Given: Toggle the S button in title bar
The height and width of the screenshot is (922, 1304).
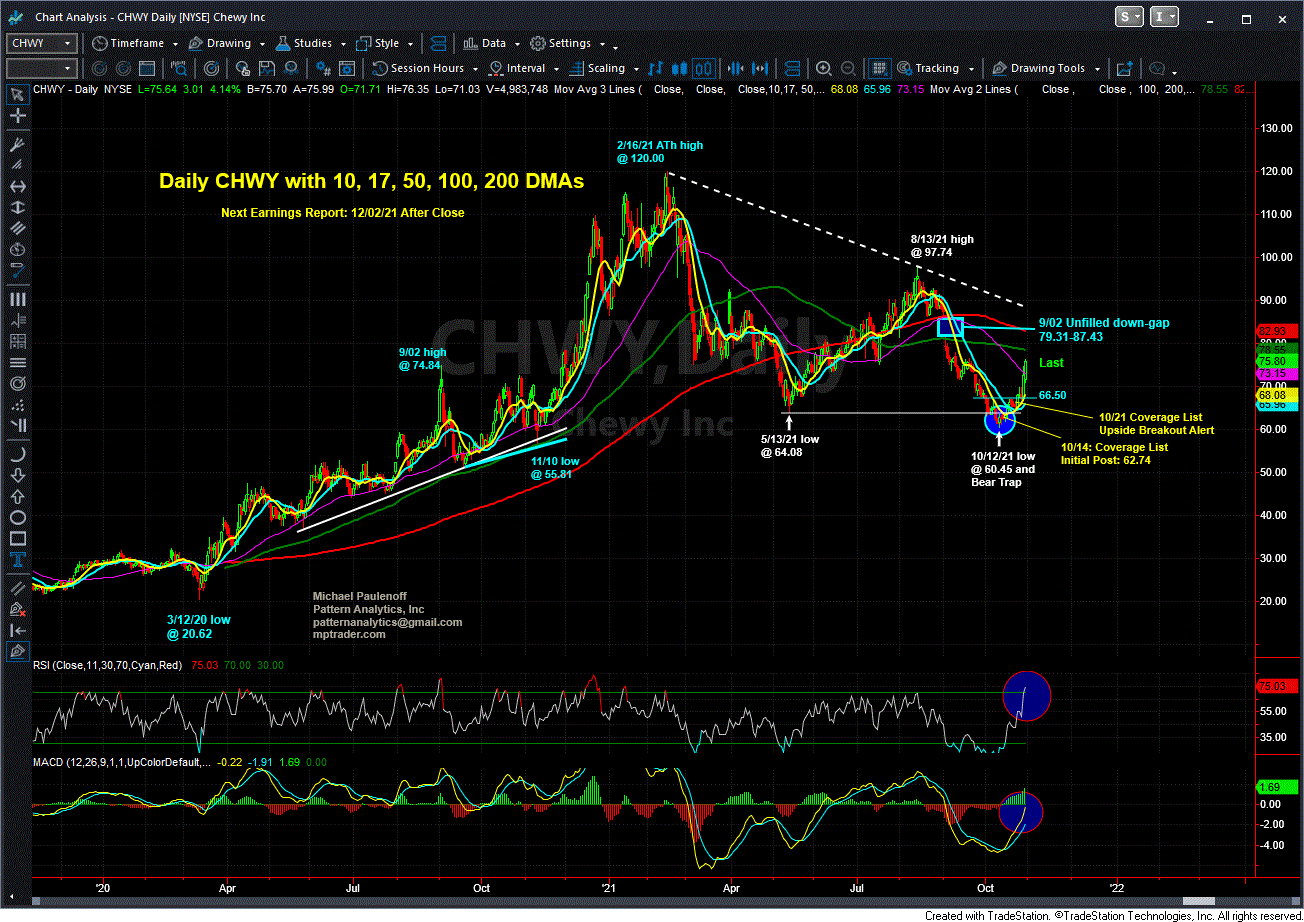Looking at the screenshot, I should [1131, 17].
